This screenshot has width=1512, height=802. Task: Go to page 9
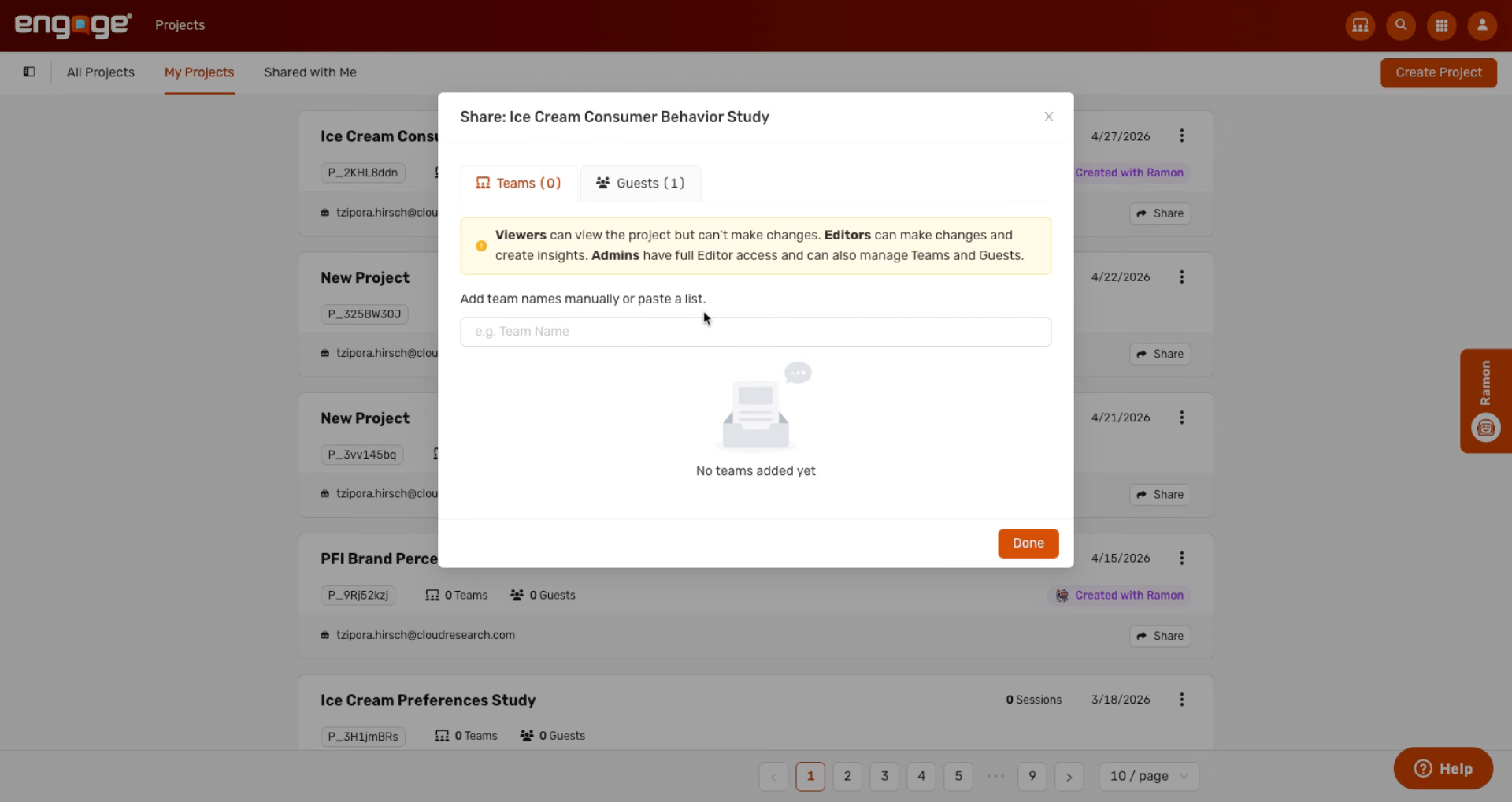coord(1032,776)
